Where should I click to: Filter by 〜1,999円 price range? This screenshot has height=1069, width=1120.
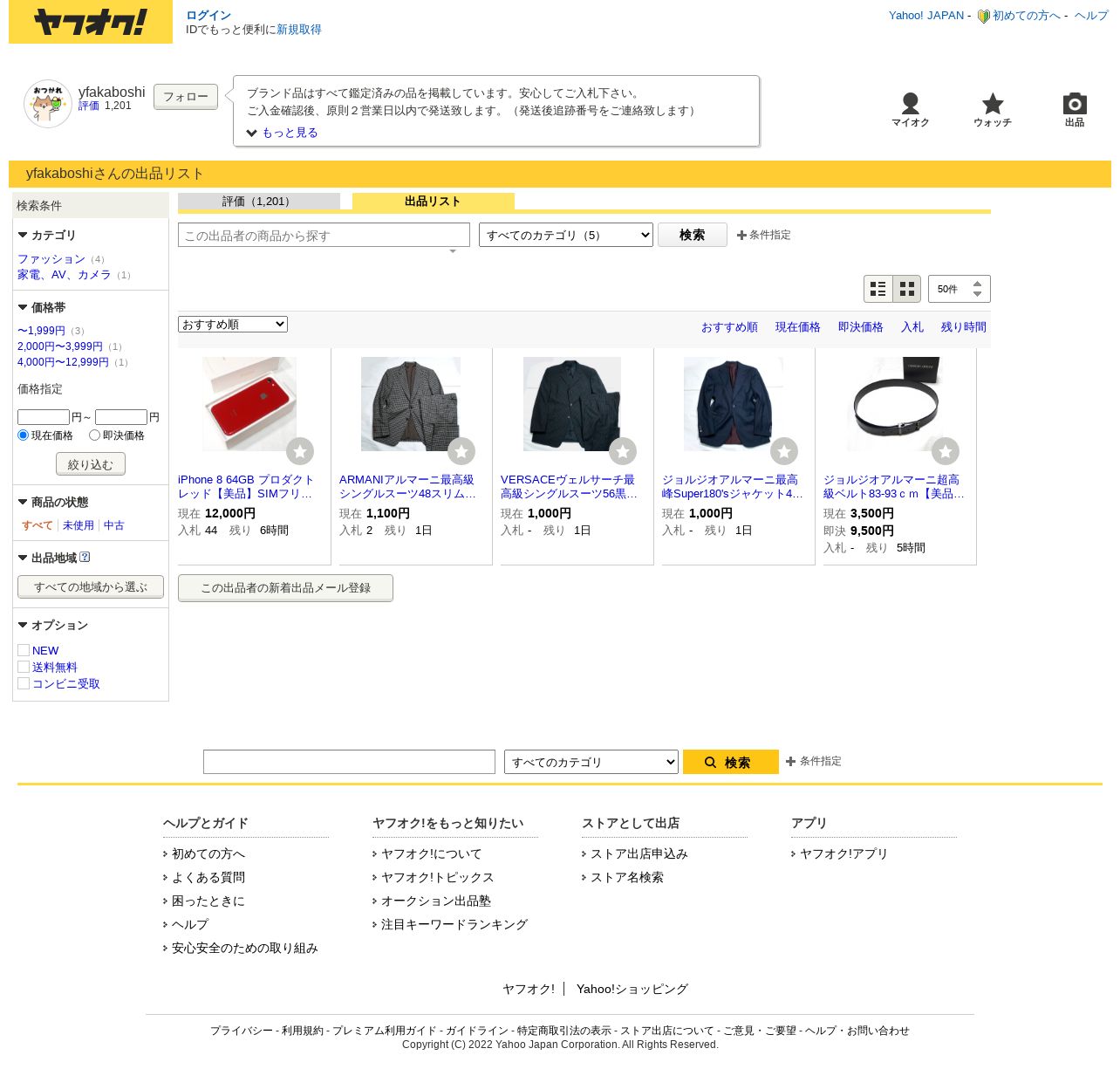41,331
